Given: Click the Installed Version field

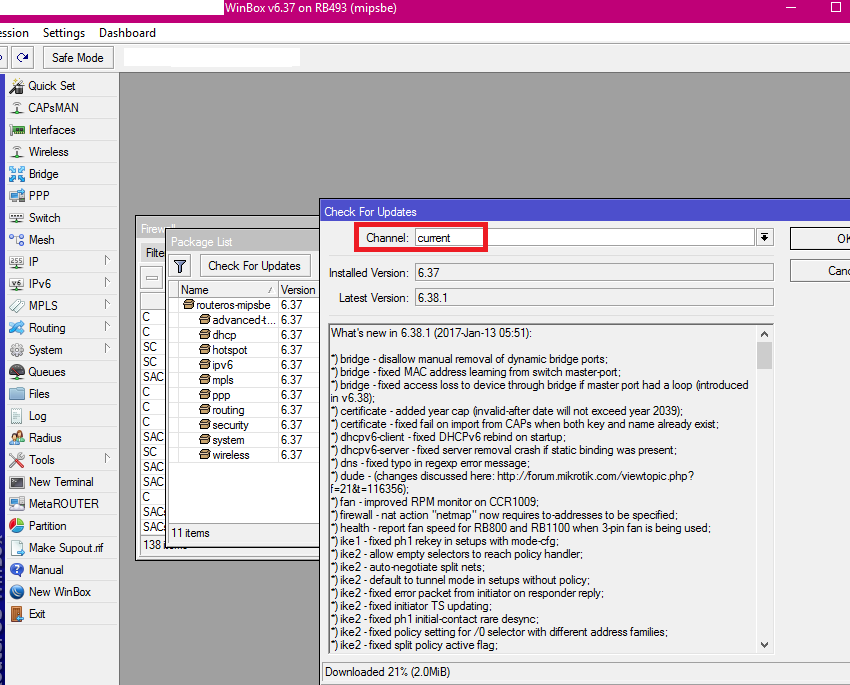Looking at the screenshot, I should pos(594,273).
